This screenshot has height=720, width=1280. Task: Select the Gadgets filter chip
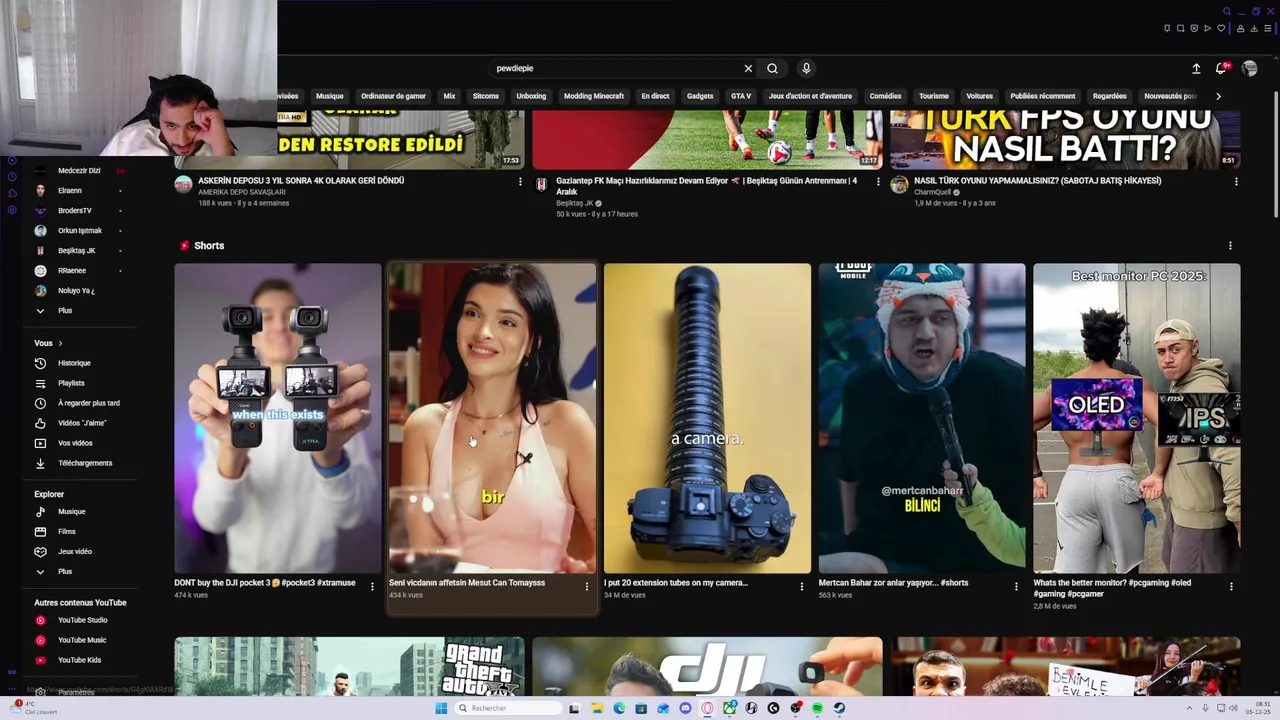click(x=700, y=96)
